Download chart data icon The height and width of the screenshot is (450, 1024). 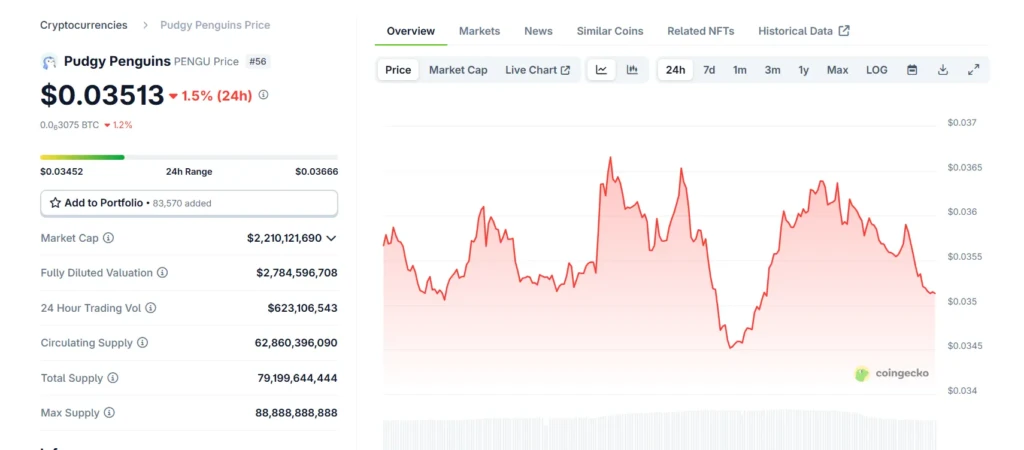point(943,70)
